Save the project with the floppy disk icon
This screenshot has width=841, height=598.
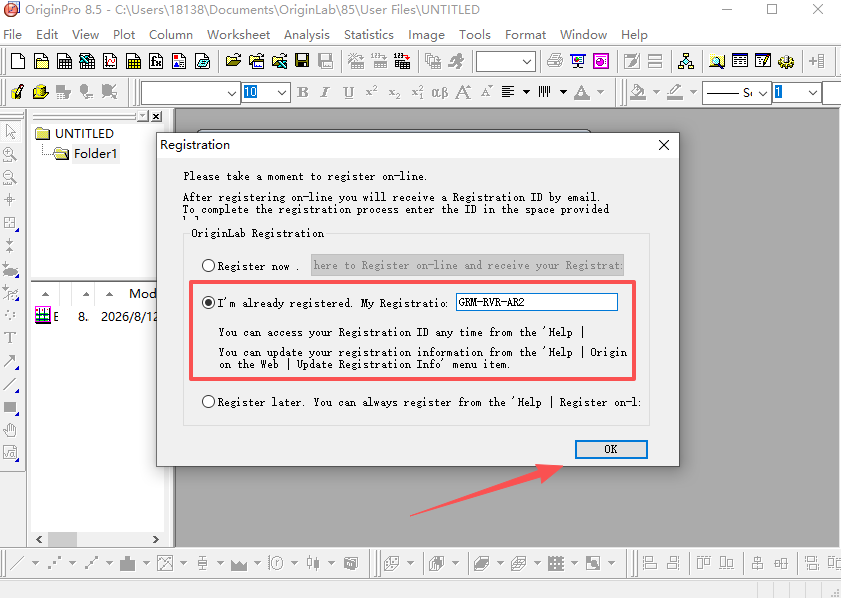302,61
